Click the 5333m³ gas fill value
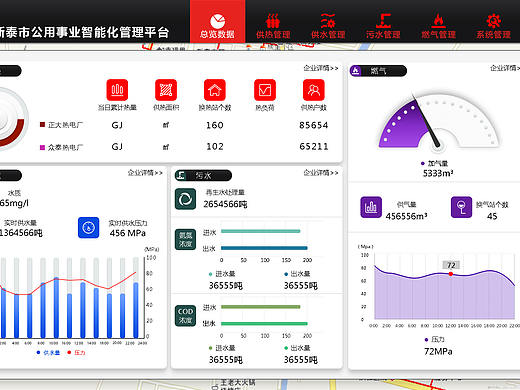The height and width of the screenshot is (390, 520). coord(438,174)
